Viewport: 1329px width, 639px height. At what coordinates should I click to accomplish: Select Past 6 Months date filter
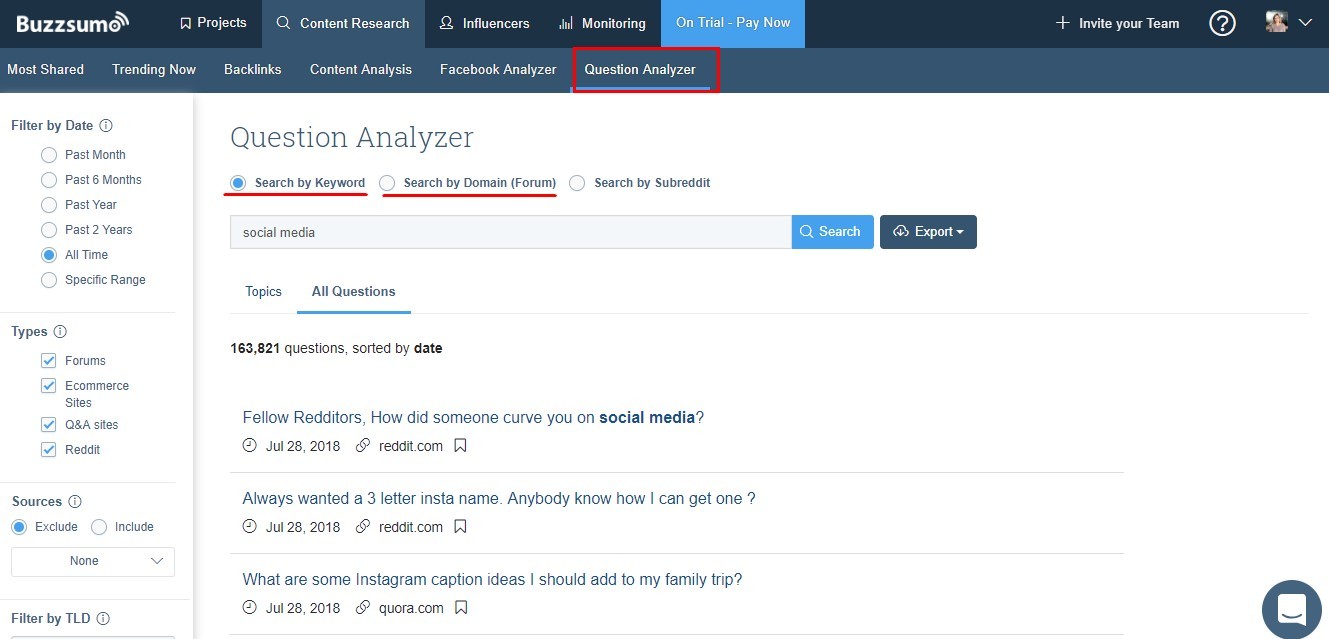(48, 180)
